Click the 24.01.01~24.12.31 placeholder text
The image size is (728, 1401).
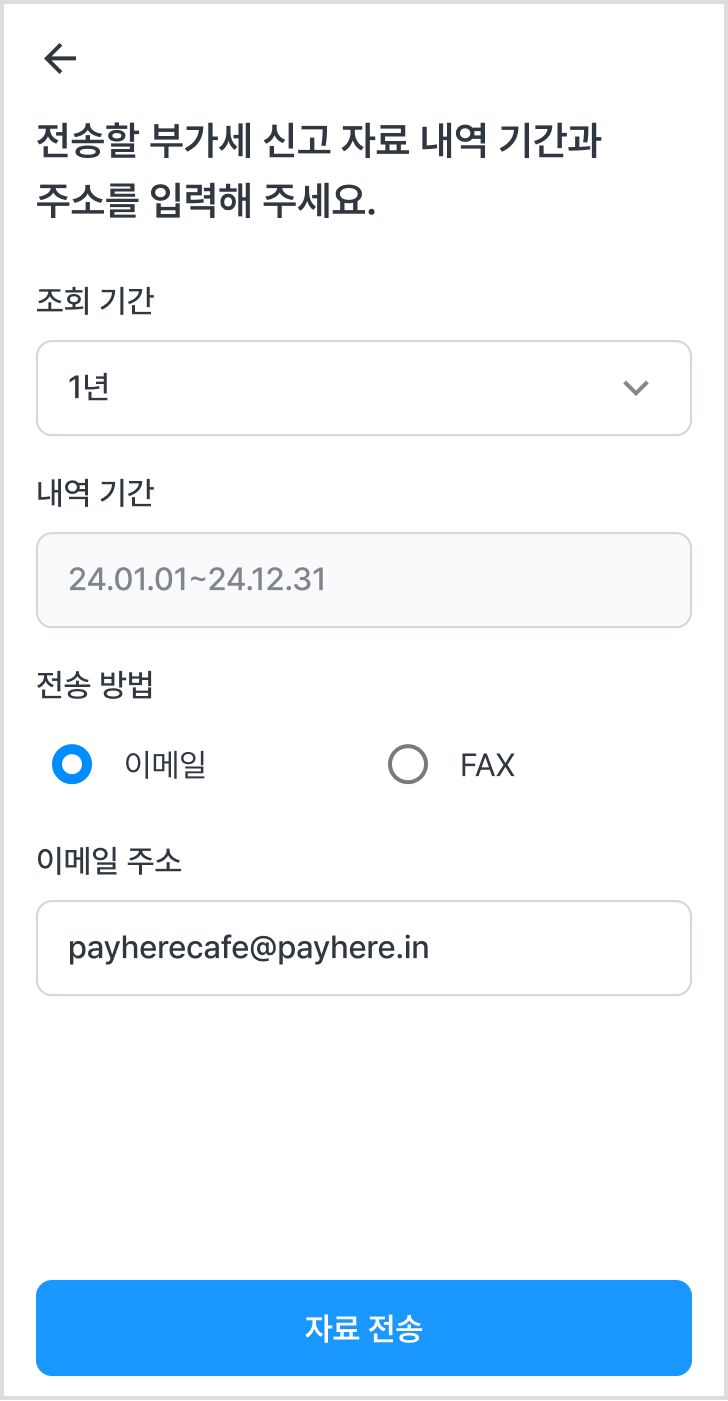[197, 580]
